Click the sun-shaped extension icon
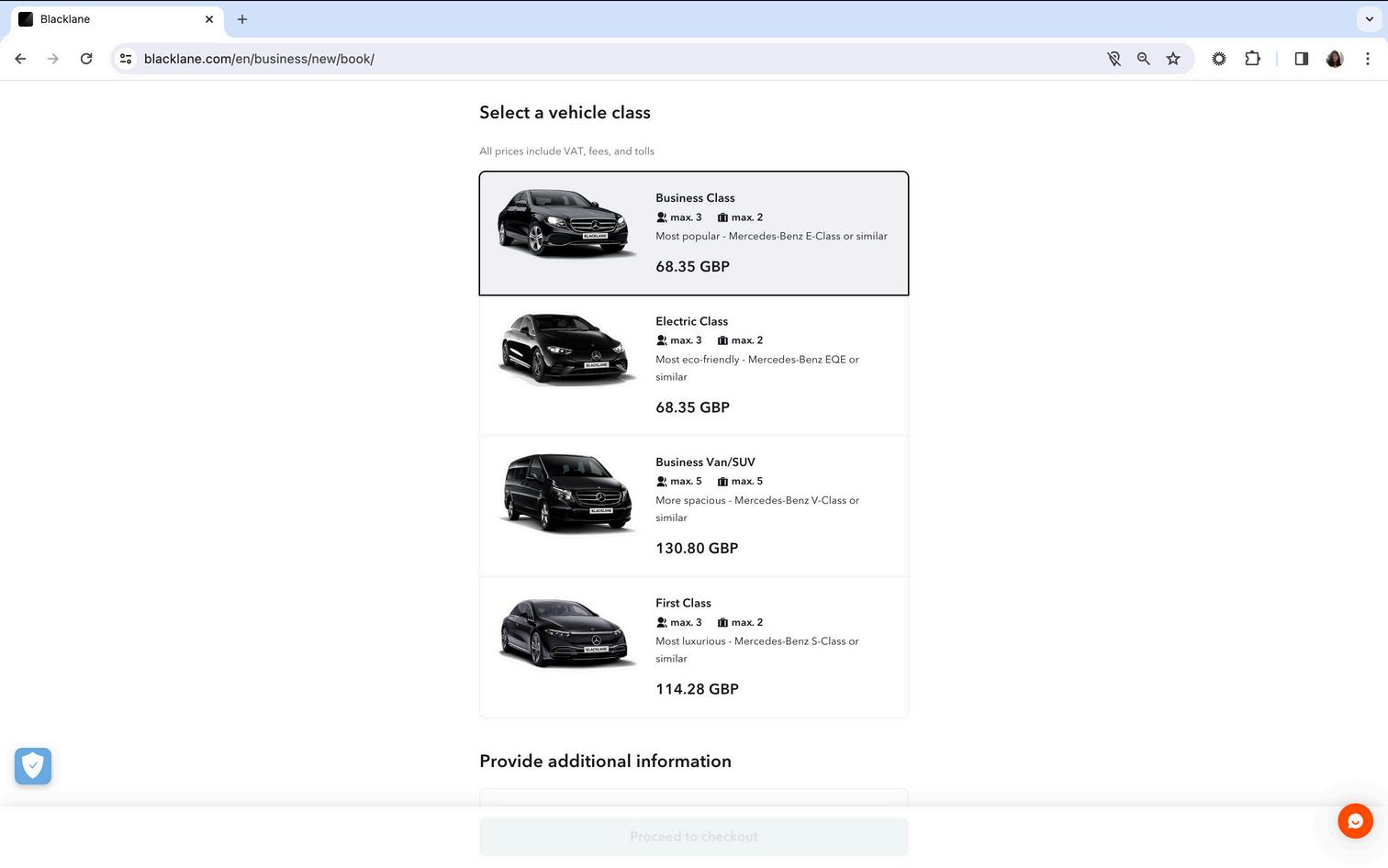The width and height of the screenshot is (1388, 868). pyautogui.click(x=1219, y=59)
